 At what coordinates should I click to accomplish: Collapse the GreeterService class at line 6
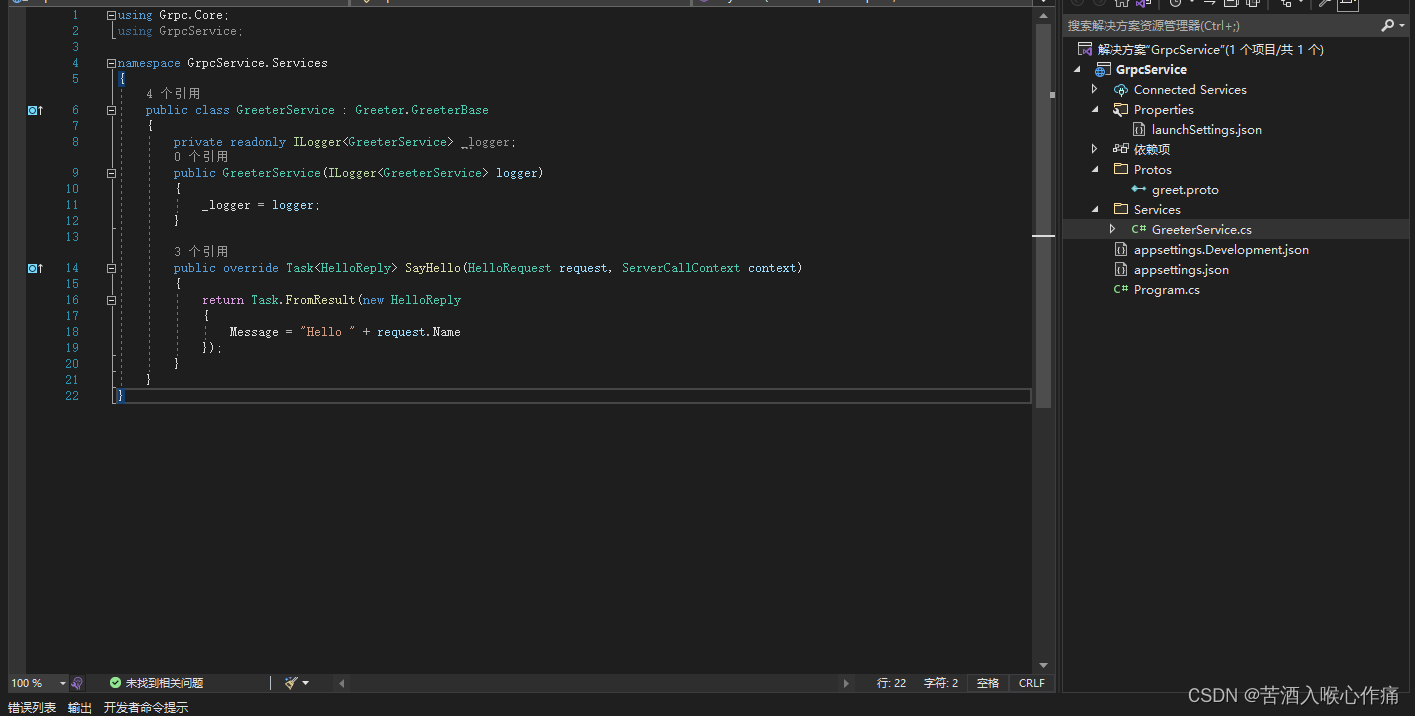(111, 110)
